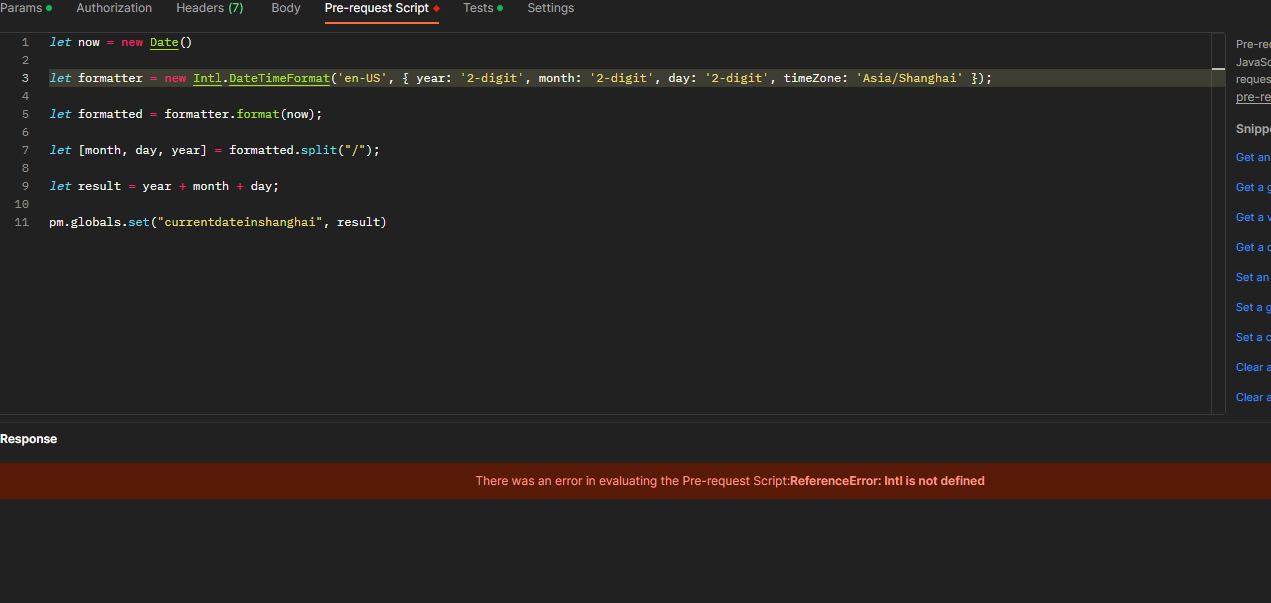
Task: Click the Intl keyword on line 3
Action: click(207, 78)
